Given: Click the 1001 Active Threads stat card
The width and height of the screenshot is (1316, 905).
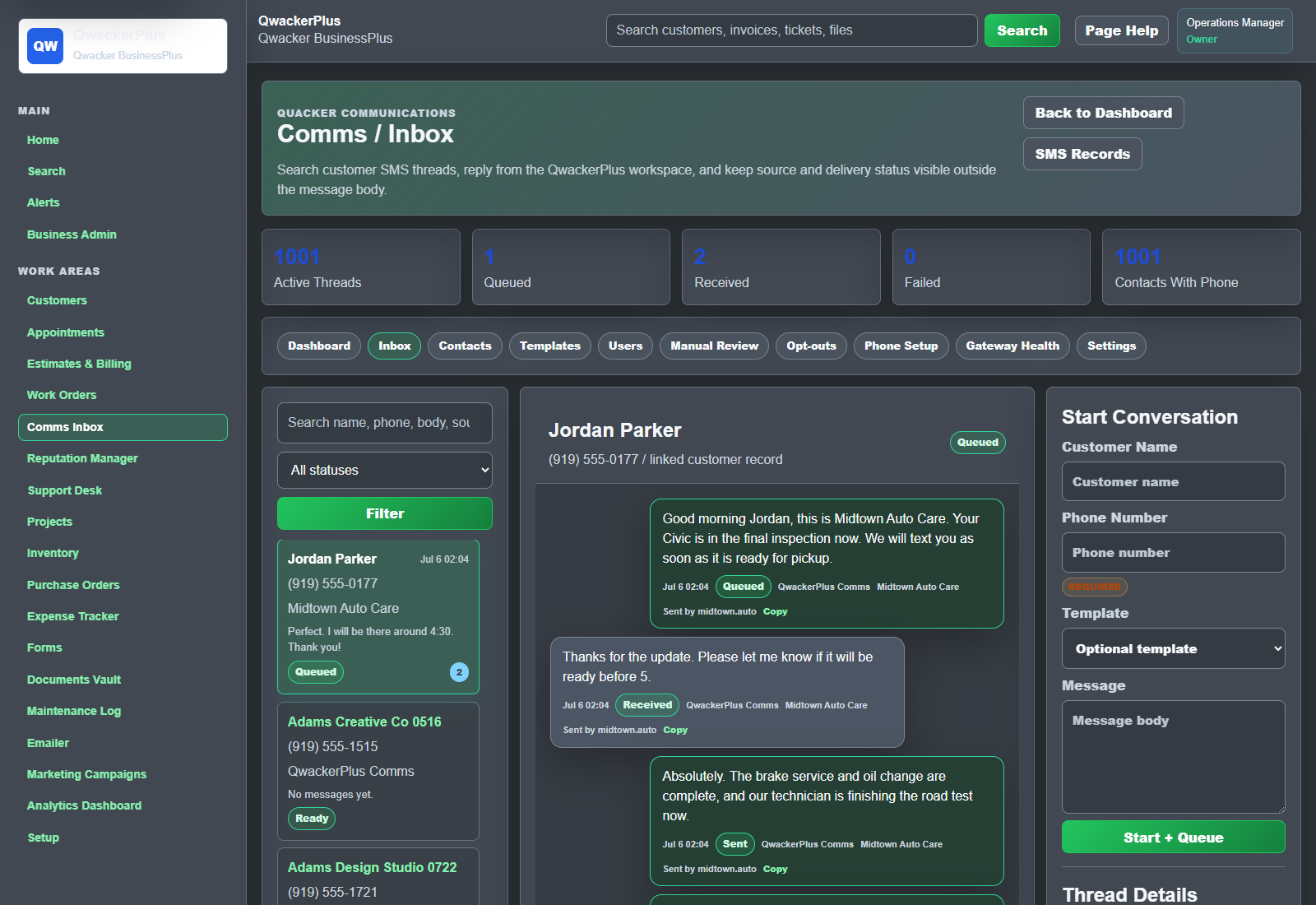Looking at the screenshot, I should (x=360, y=267).
